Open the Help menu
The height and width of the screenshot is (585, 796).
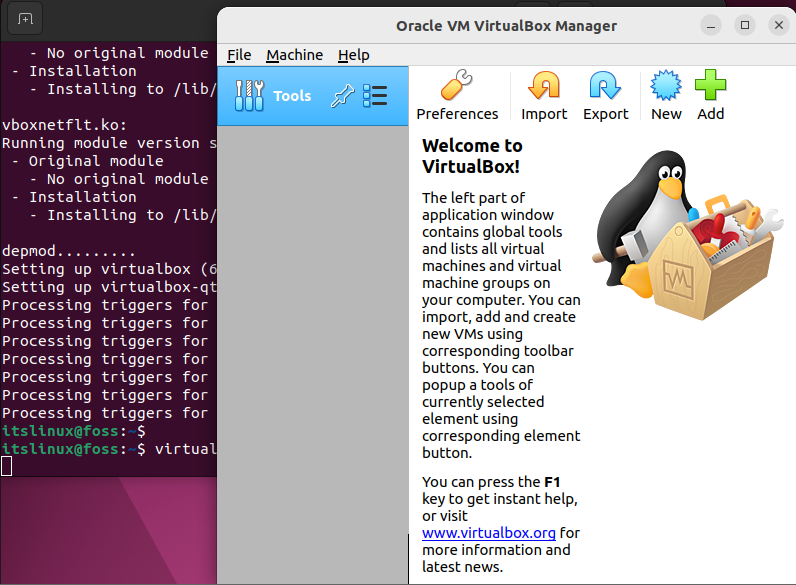[x=354, y=55]
